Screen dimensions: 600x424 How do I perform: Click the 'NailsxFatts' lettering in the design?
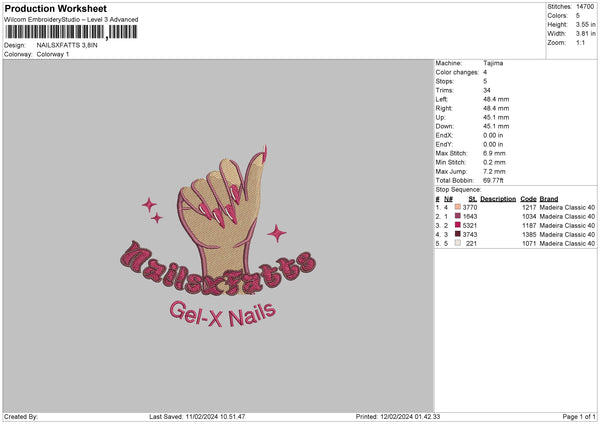click(x=218, y=270)
